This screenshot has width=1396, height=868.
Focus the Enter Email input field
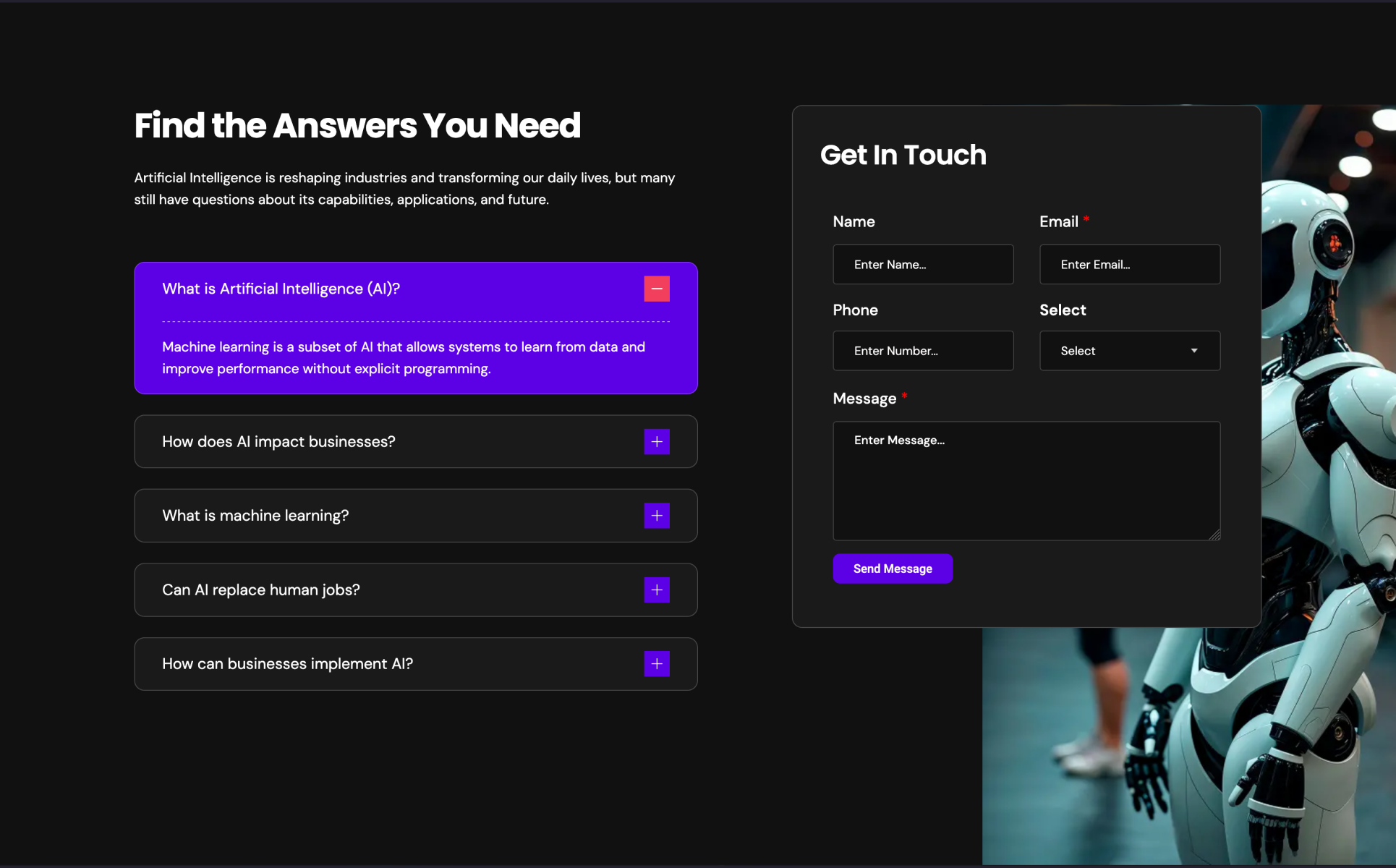[1130, 264]
